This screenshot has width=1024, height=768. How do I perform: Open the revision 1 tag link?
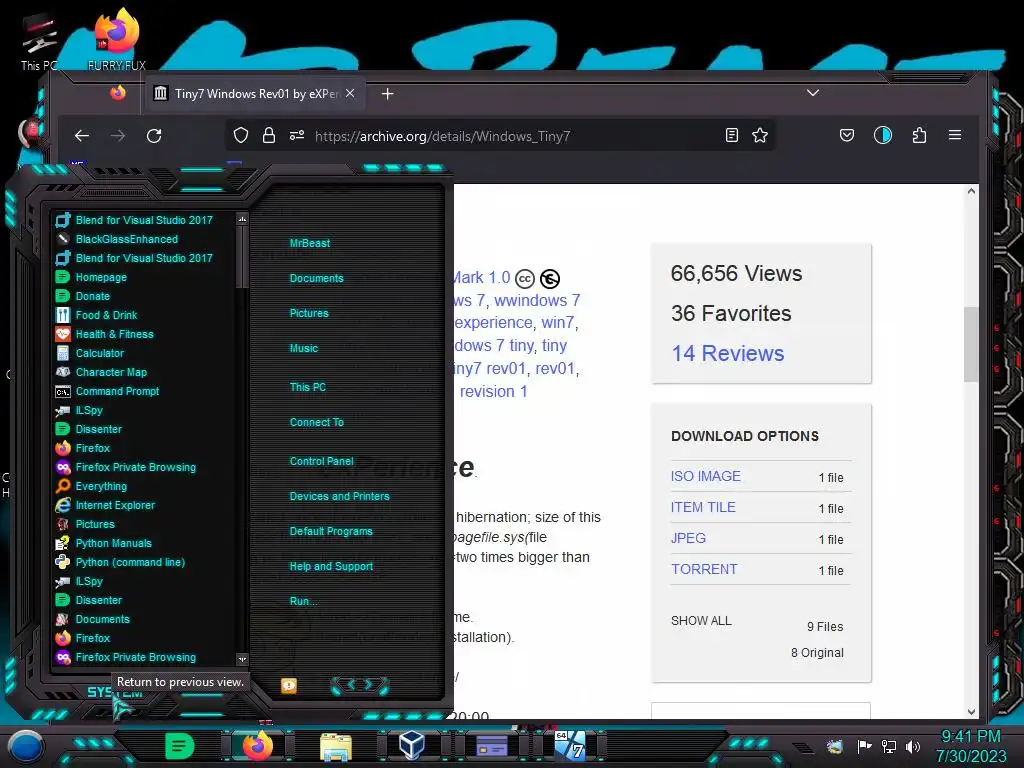tap(493, 391)
